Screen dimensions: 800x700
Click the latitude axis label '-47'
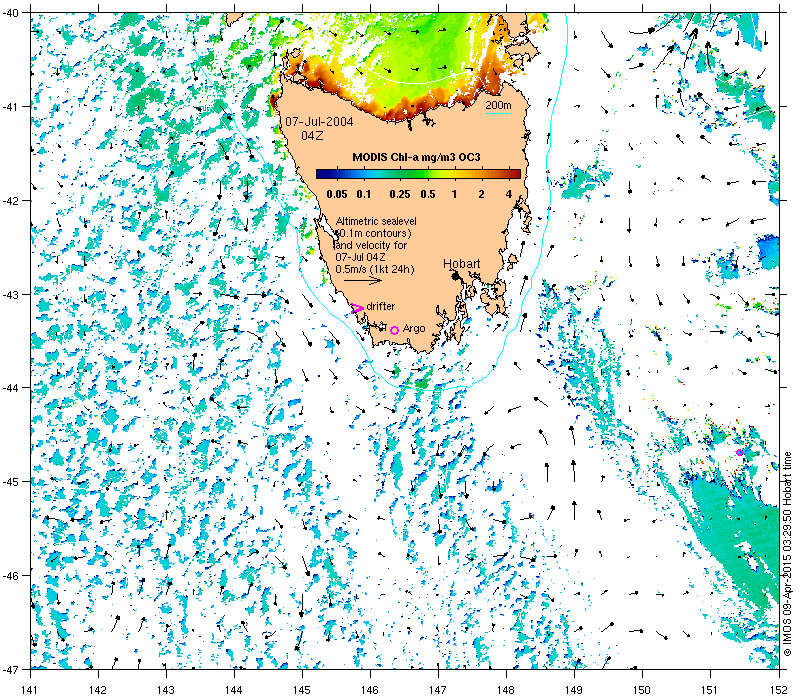pos(10,669)
